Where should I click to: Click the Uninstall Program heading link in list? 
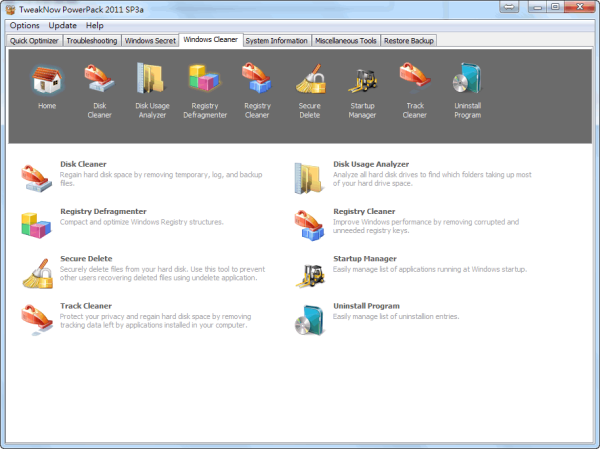click(366, 306)
